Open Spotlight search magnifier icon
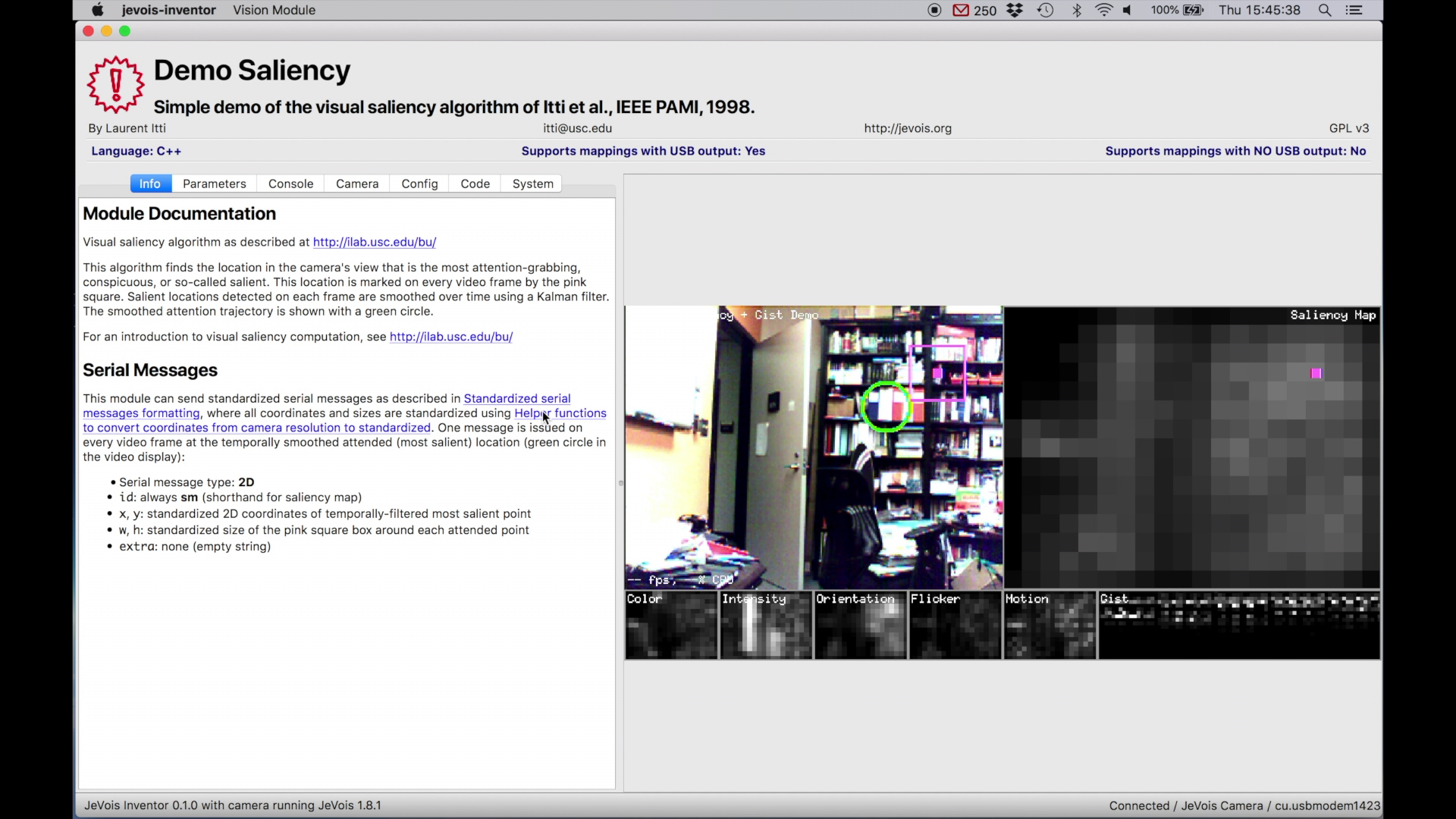Image resolution: width=1456 pixels, height=819 pixels. point(1325,10)
